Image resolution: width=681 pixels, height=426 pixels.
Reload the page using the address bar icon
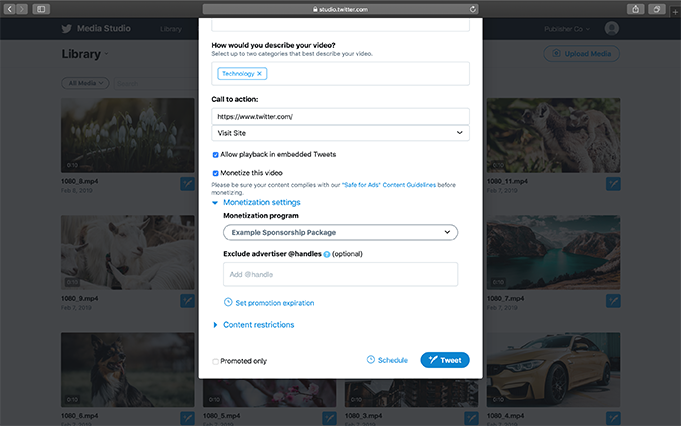[x=472, y=8]
